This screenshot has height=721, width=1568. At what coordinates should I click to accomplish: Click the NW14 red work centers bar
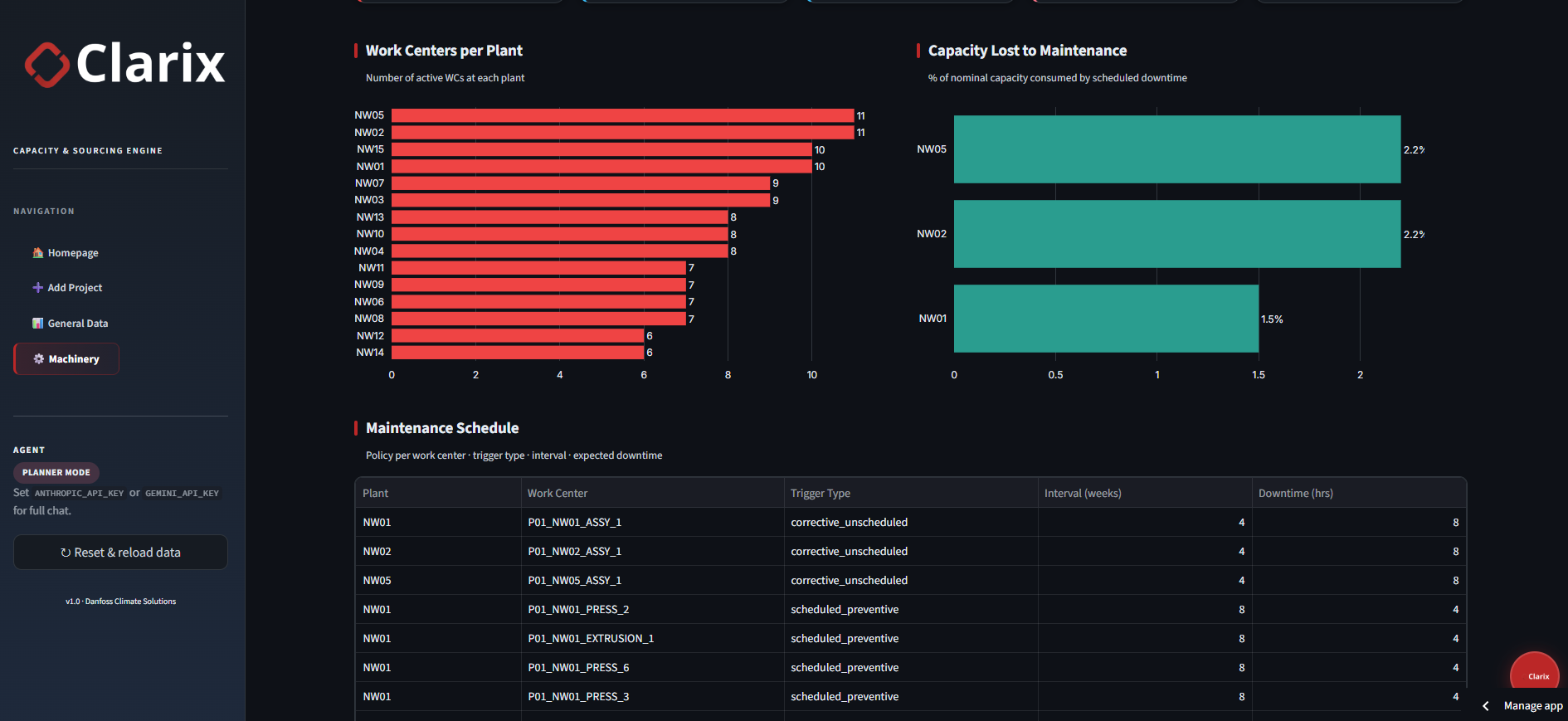(518, 353)
